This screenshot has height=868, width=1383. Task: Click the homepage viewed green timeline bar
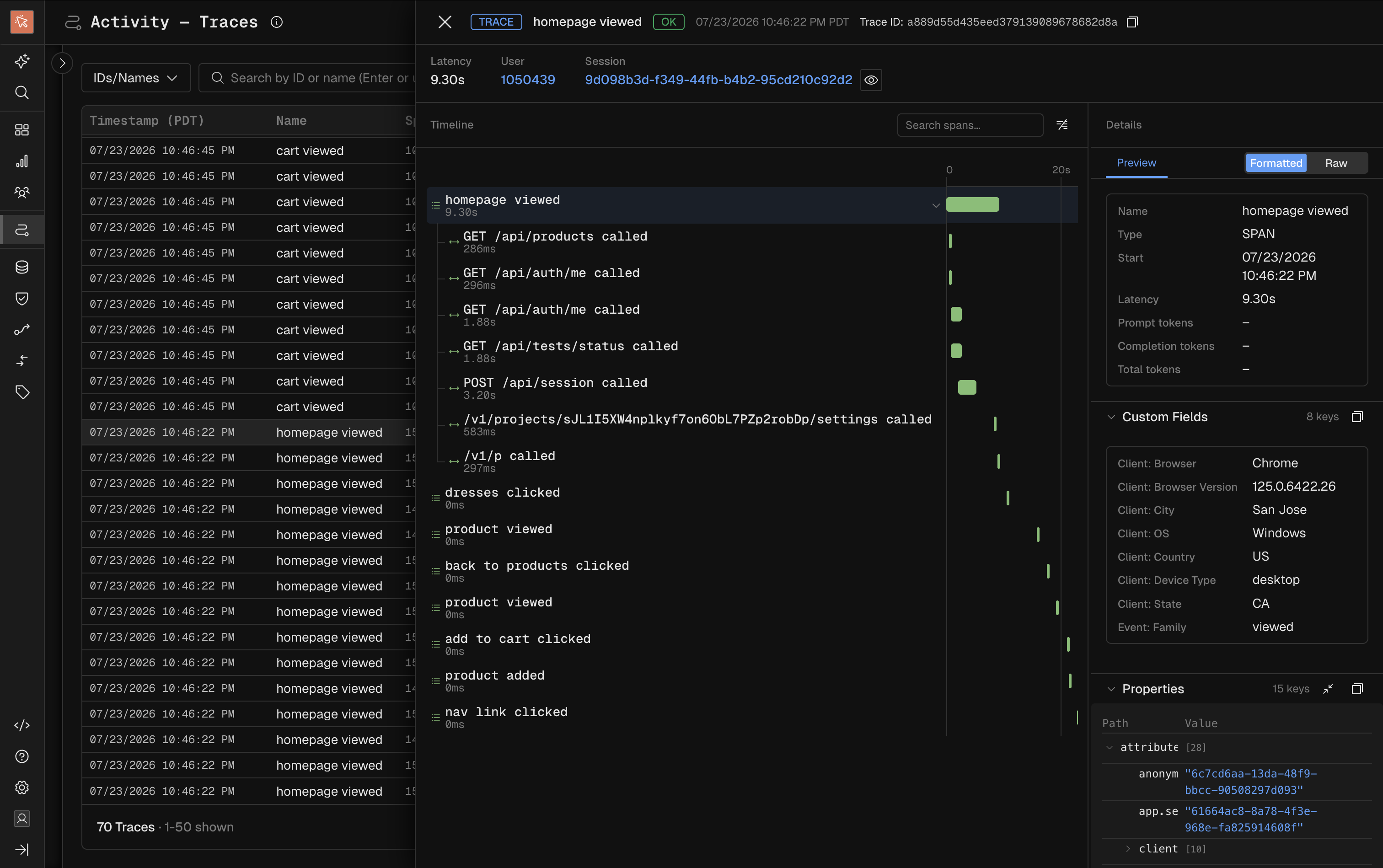pyautogui.click(x=972, y=204)
